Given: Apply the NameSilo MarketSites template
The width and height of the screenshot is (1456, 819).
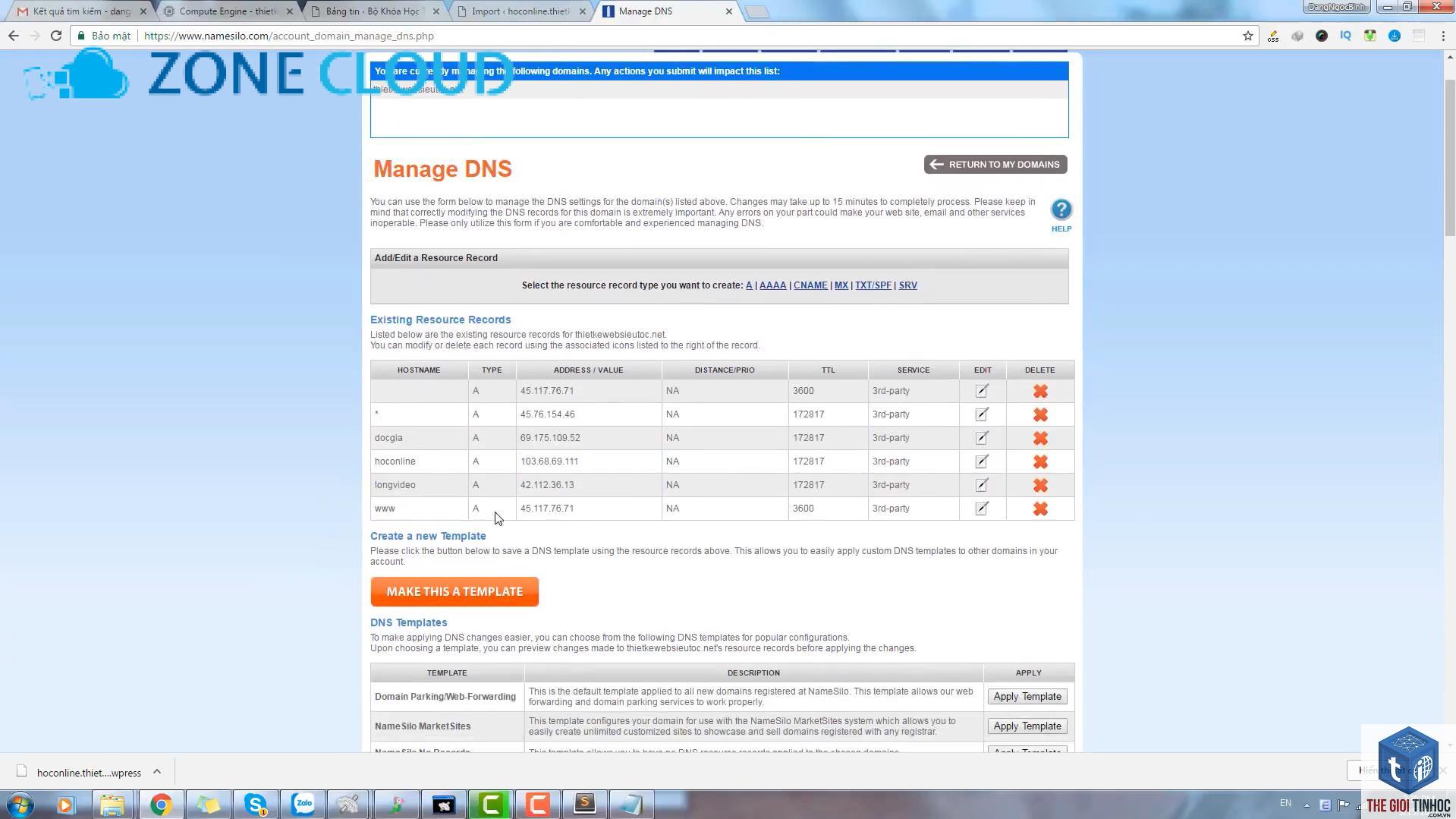Looking at the screenshot, I should pos(1027,726).
